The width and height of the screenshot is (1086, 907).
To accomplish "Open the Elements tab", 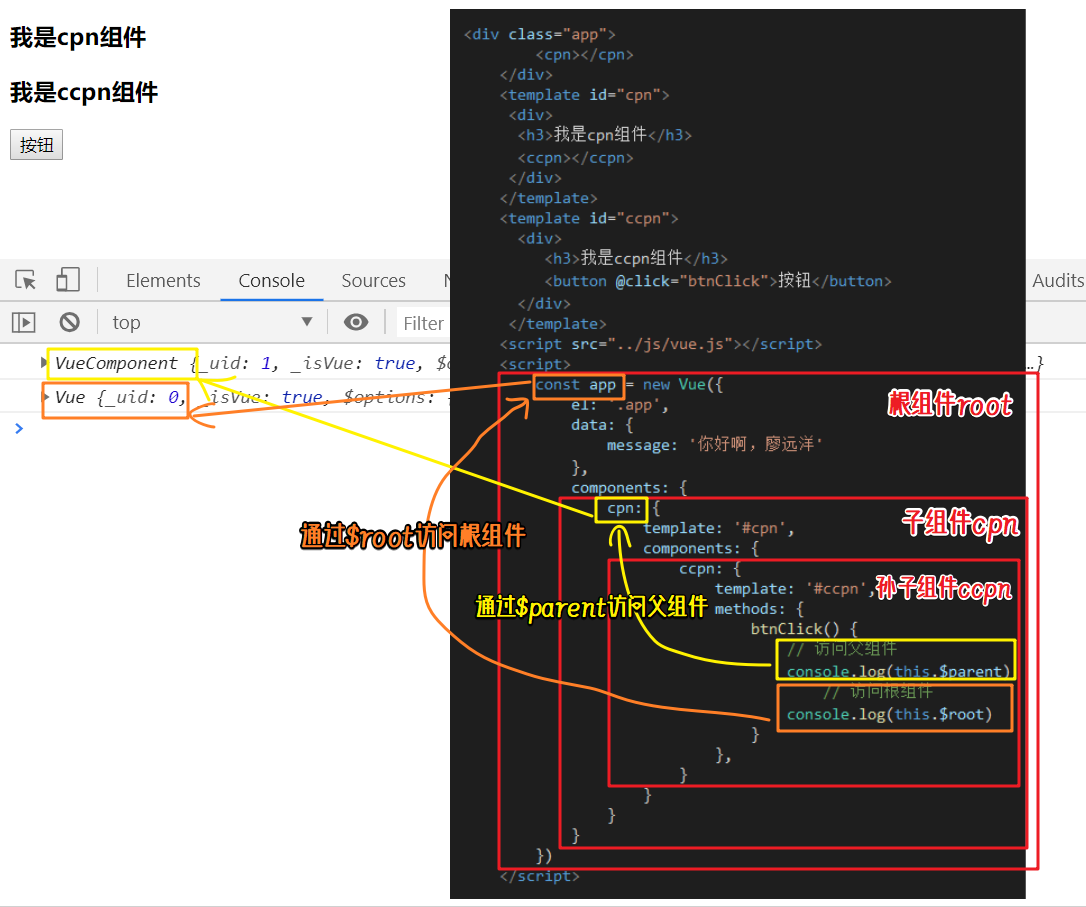I will [163, 280].
